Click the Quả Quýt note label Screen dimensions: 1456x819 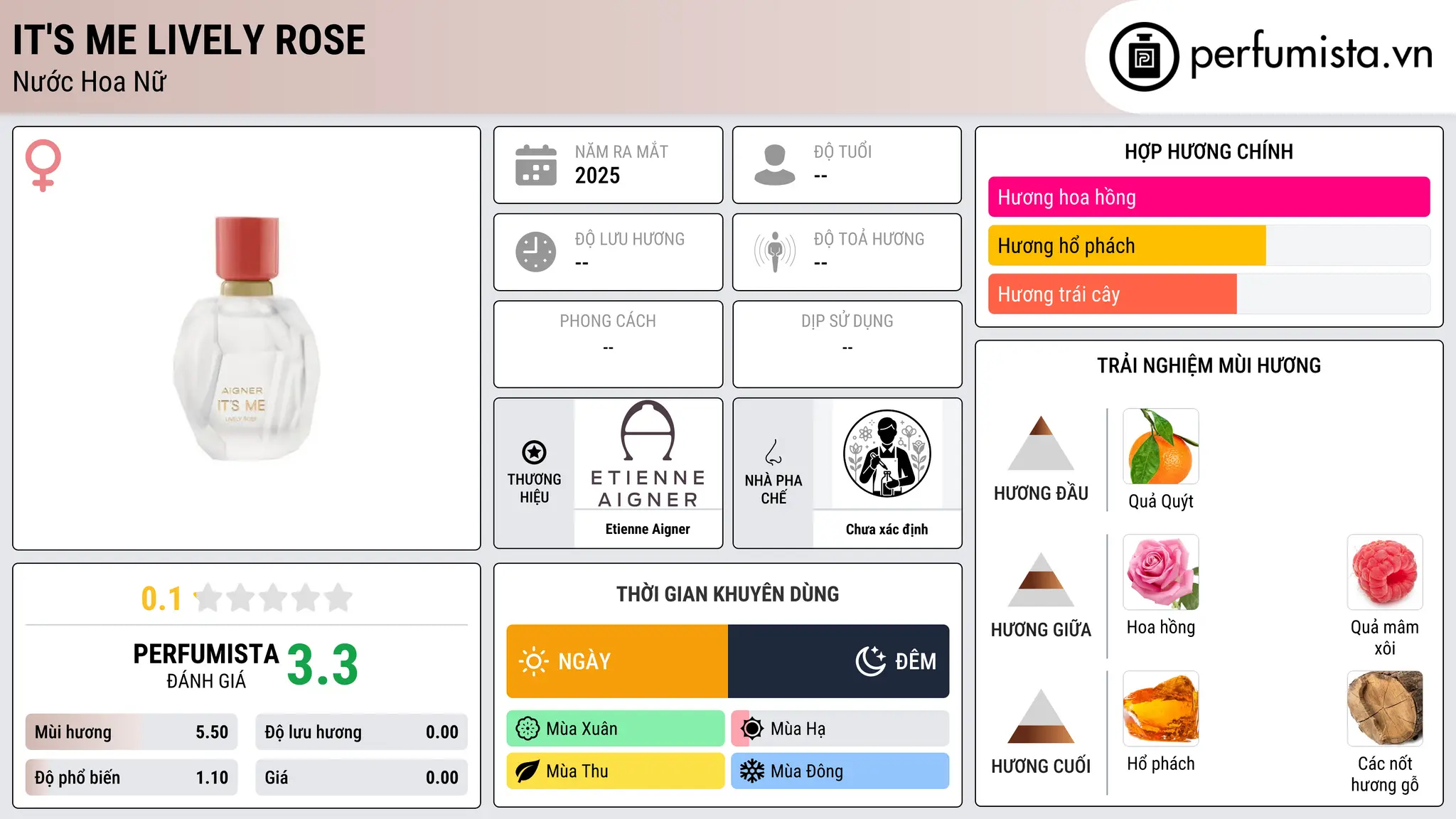point(1161,501)
